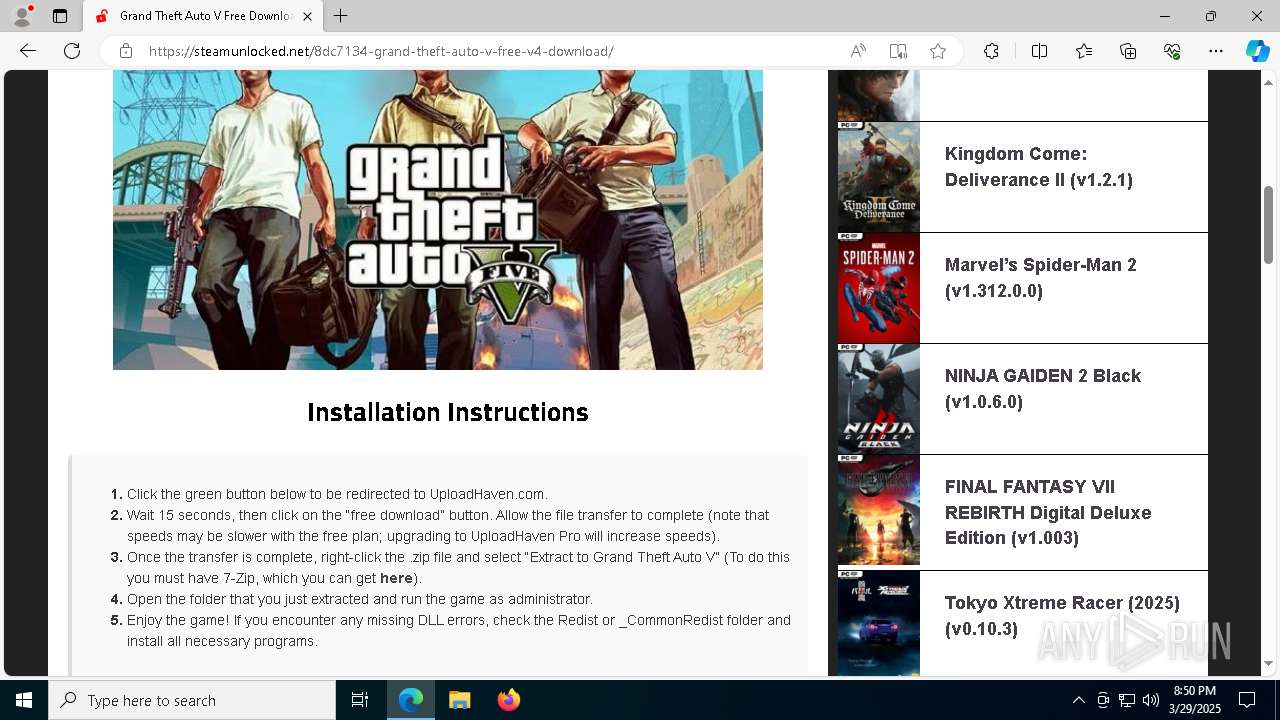Enter Immersive Reader view
Screen dimensions: 1280x720
pos(898,51)
